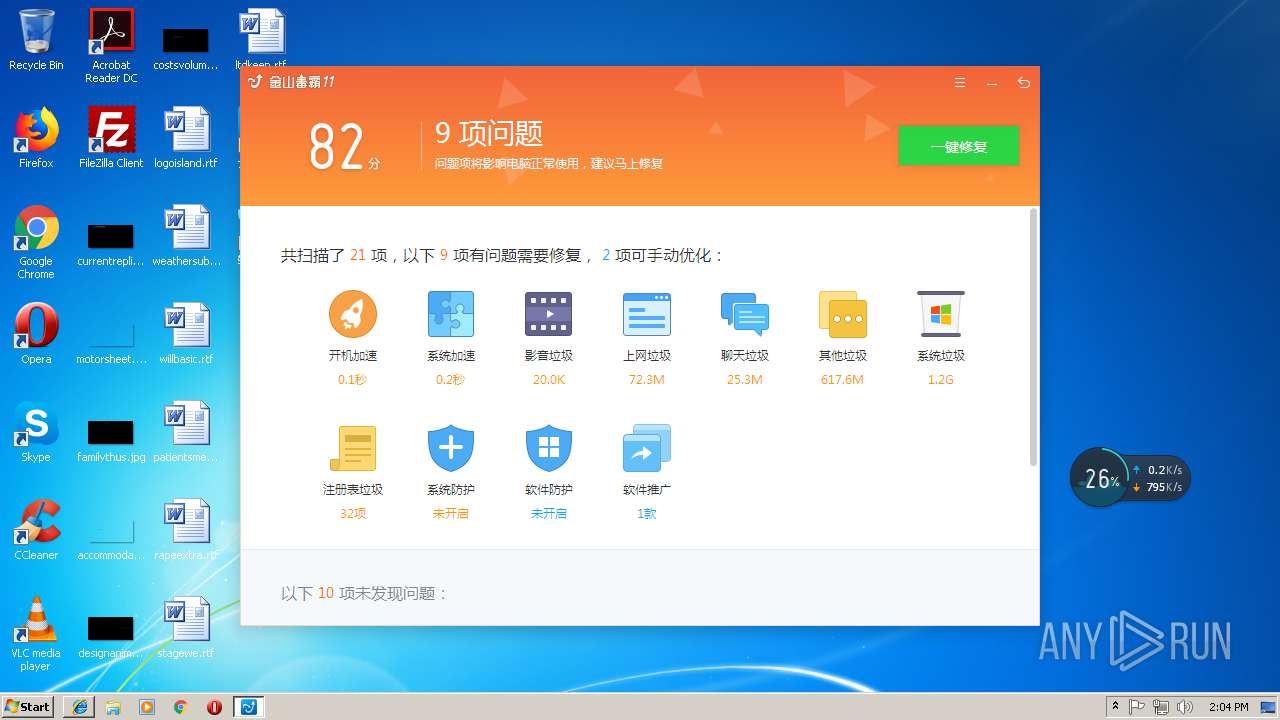Click the volume speaker tray icon
The width and height of the screenshot is (1280, 720).
click(x=1185, y=706)
